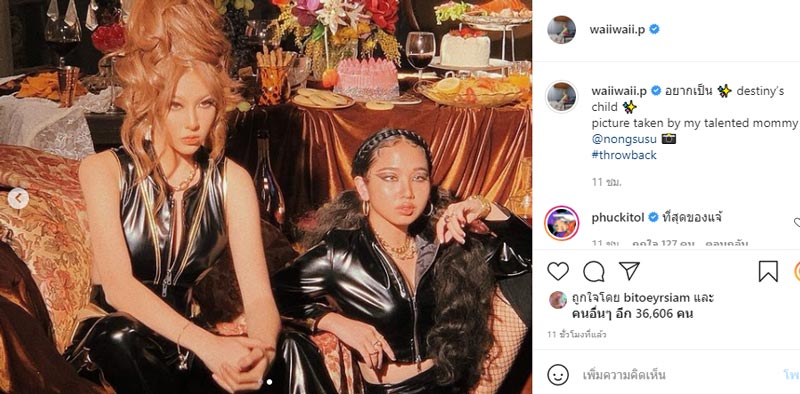The height and width of the screenshot is (394, 800).
Task: Open phuckitol's story-ringed avatar
Action: tap(561, 223)
